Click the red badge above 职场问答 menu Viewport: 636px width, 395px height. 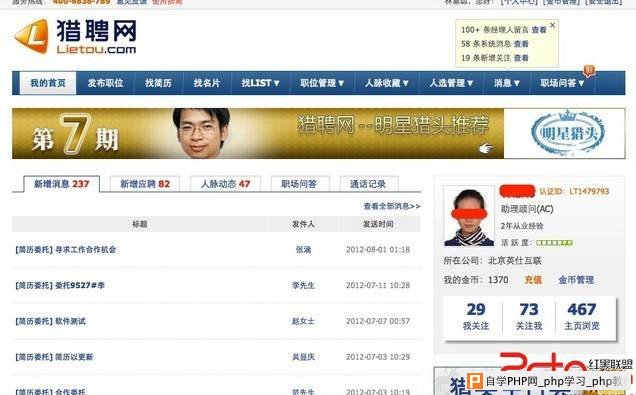[589, 71]
